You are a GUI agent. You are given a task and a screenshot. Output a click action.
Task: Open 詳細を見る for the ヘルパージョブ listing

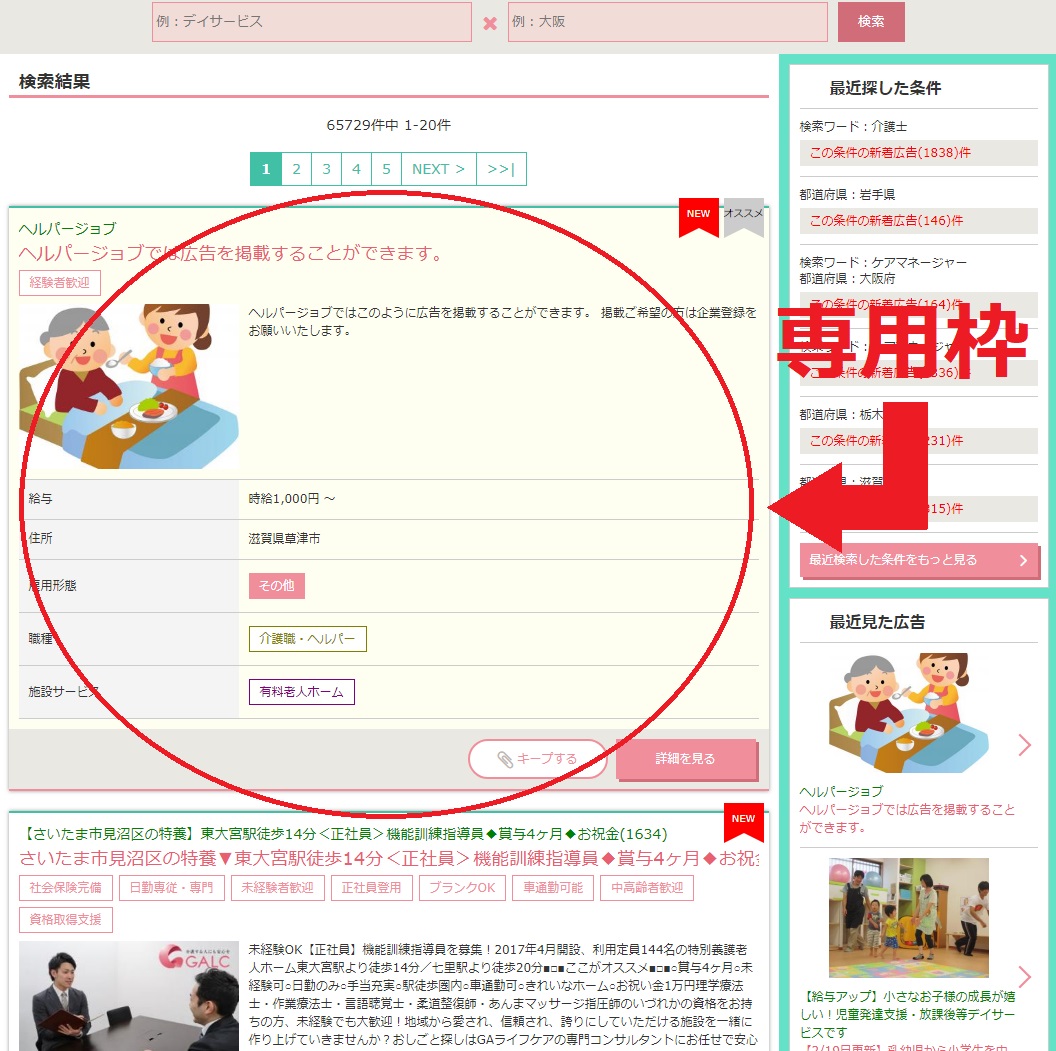pyautogui.click(x=686, y=759)
